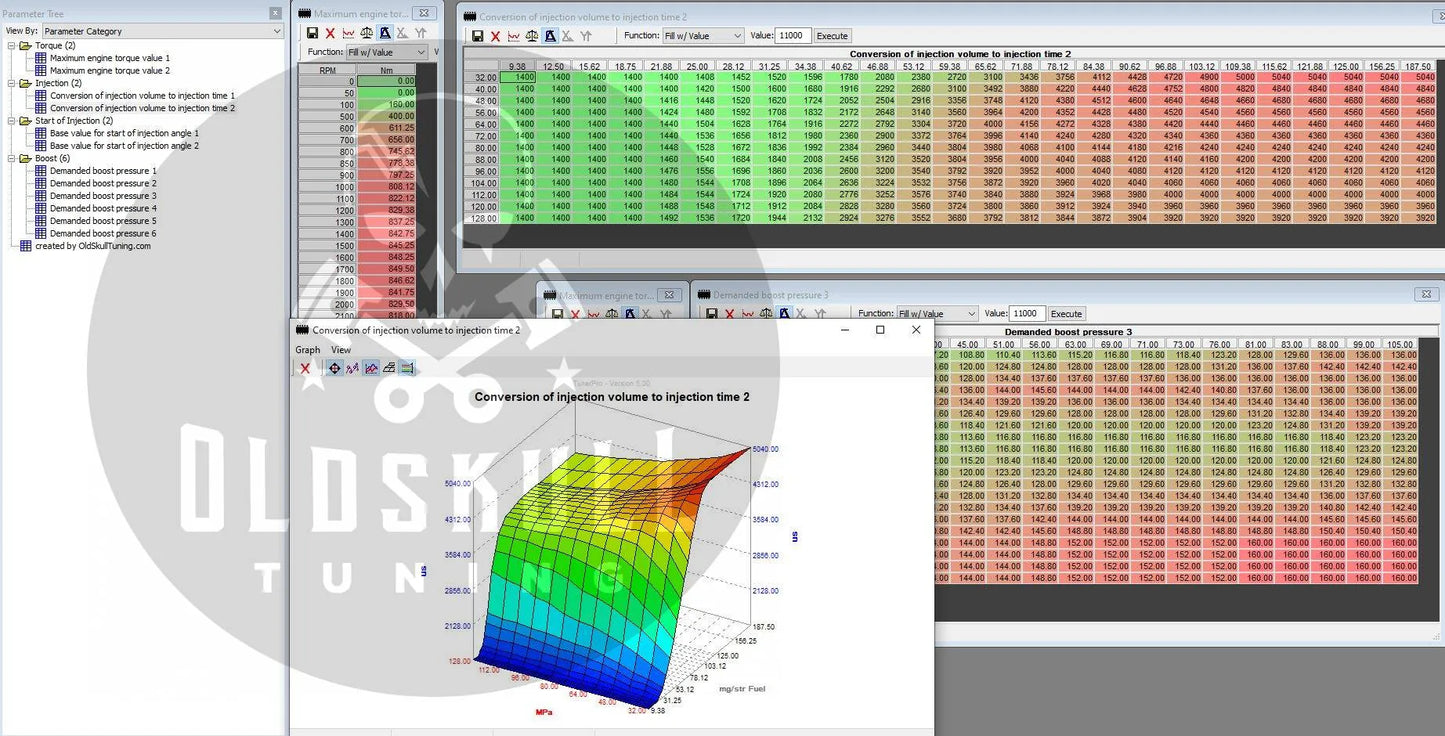Click Execute button in Demanded boost pressure 3
The width and height of the screenshot is (1445, 736).
1066,314
